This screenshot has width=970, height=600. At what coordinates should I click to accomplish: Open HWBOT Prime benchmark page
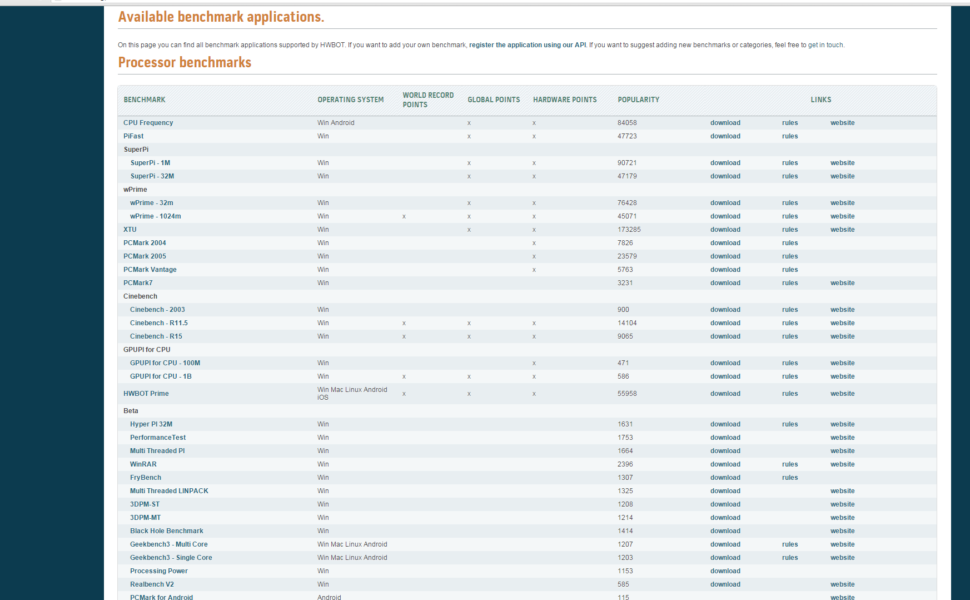click(x=145, y=393)
